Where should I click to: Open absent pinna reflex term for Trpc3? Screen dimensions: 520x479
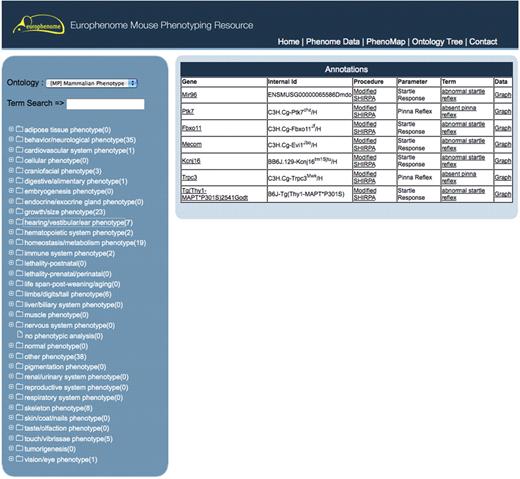click(x=459, y=177)
